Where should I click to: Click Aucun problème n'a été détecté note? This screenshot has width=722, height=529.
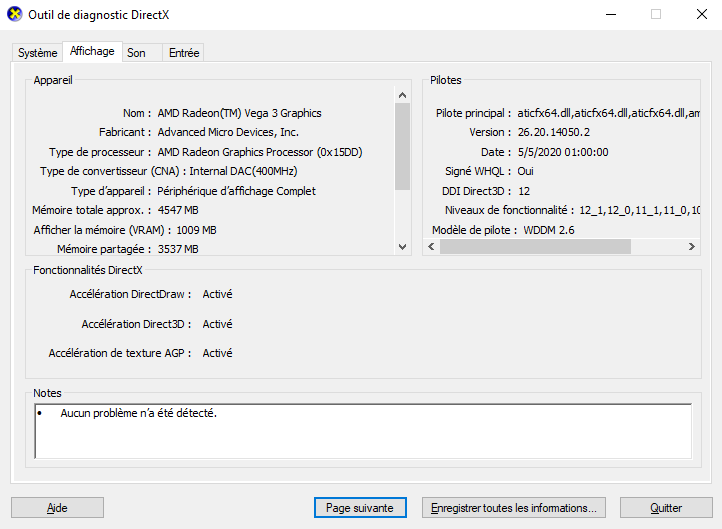139,413
